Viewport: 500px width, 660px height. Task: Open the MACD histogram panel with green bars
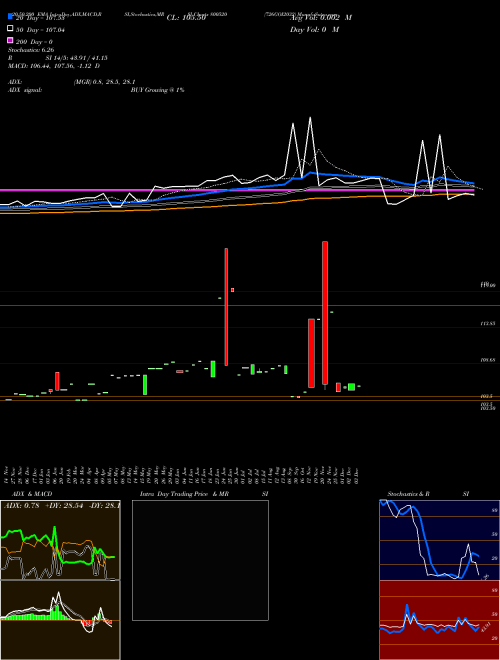tap(60, 620)
